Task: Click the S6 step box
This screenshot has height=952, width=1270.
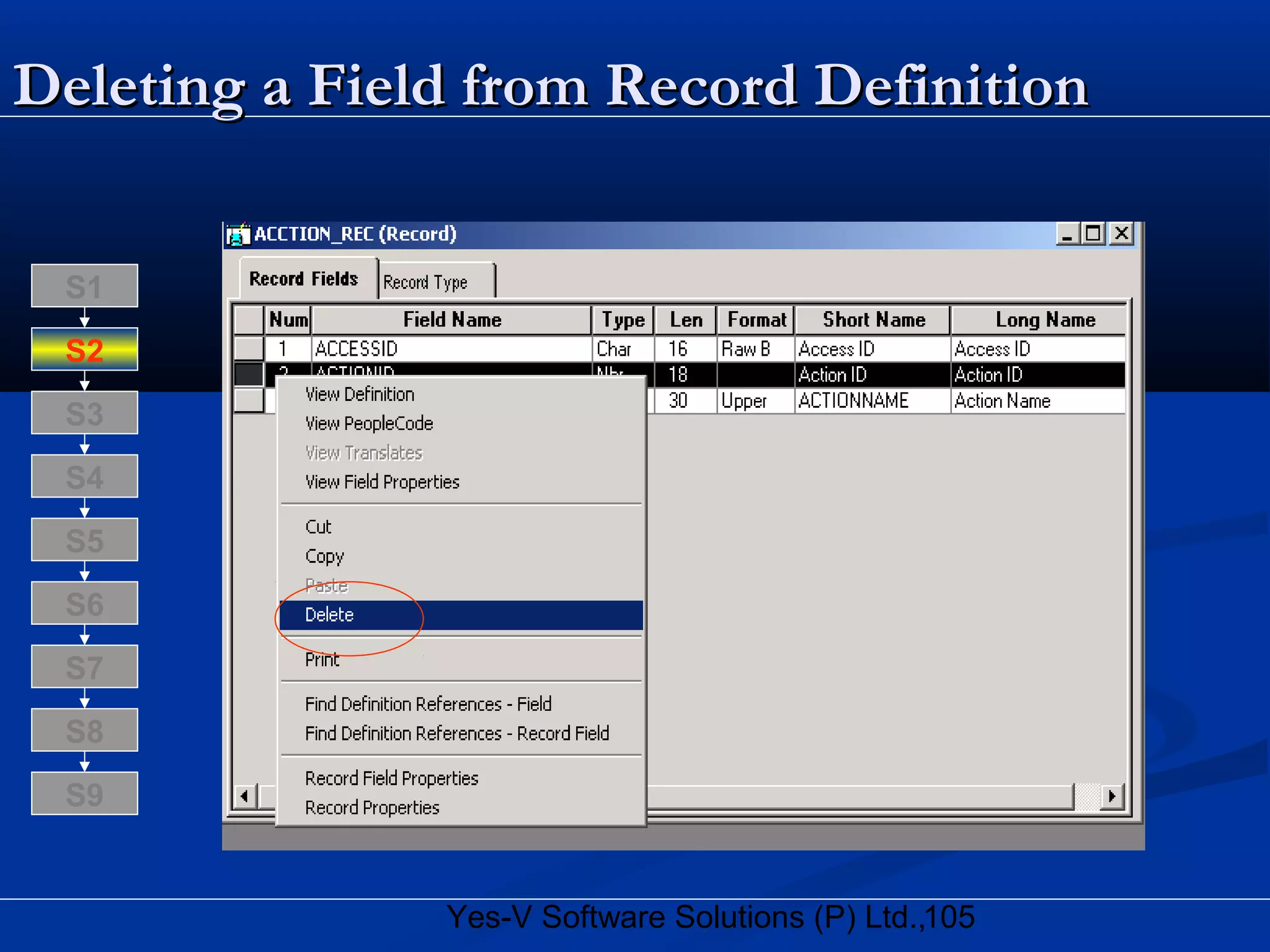Action: pyautogui.click(x=84, y=603)
